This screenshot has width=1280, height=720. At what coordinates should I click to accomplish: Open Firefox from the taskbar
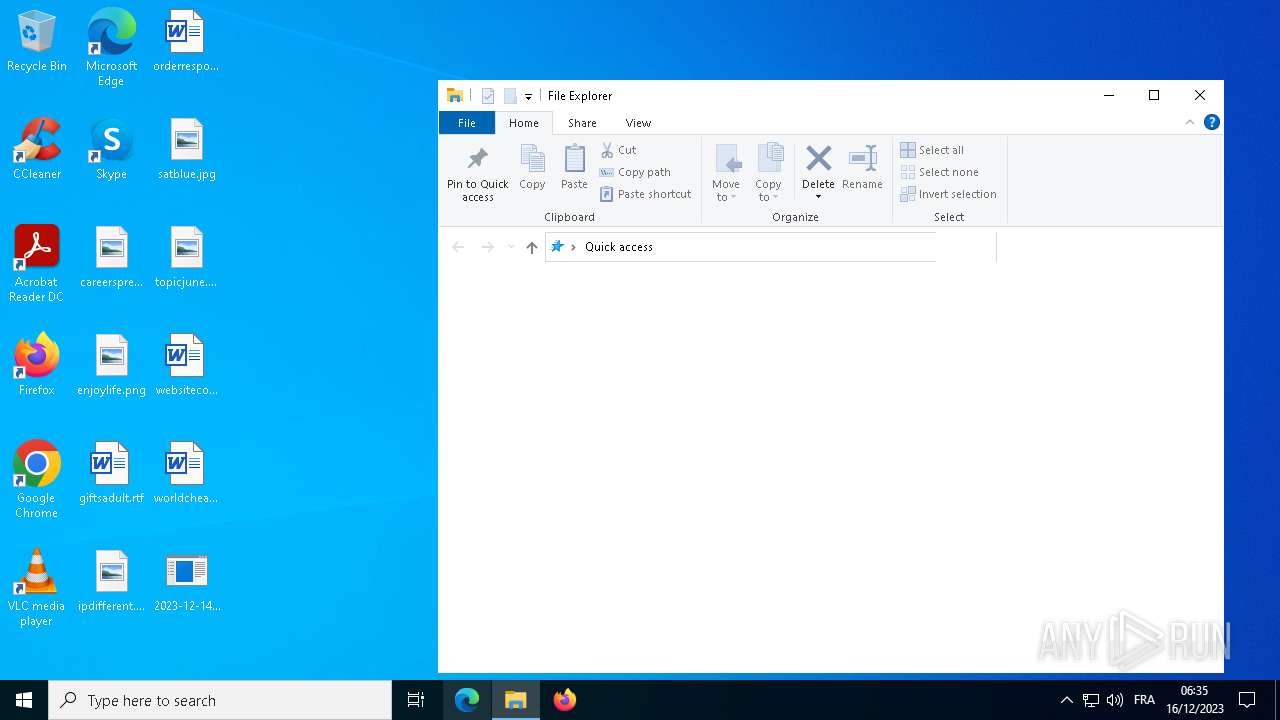[x=565, y=700]
